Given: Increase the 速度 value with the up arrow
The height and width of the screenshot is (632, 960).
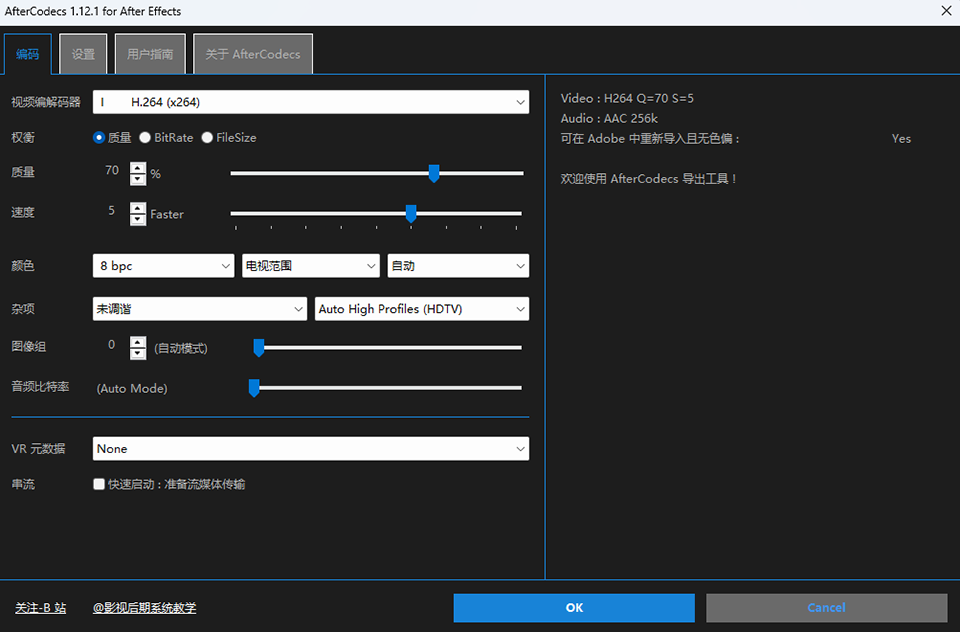Looking at the screenshot, I should point(138,208).
